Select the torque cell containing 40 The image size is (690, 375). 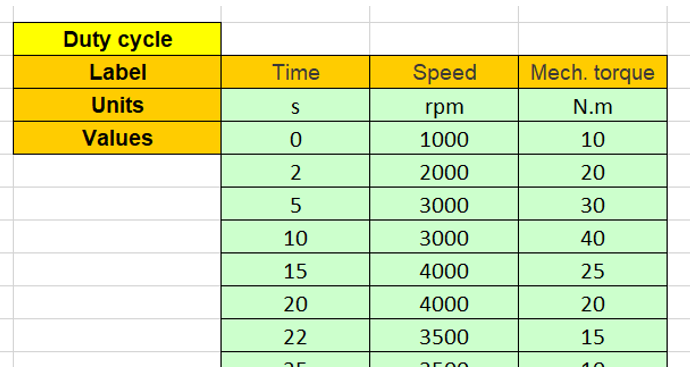[x=593, y=237]
